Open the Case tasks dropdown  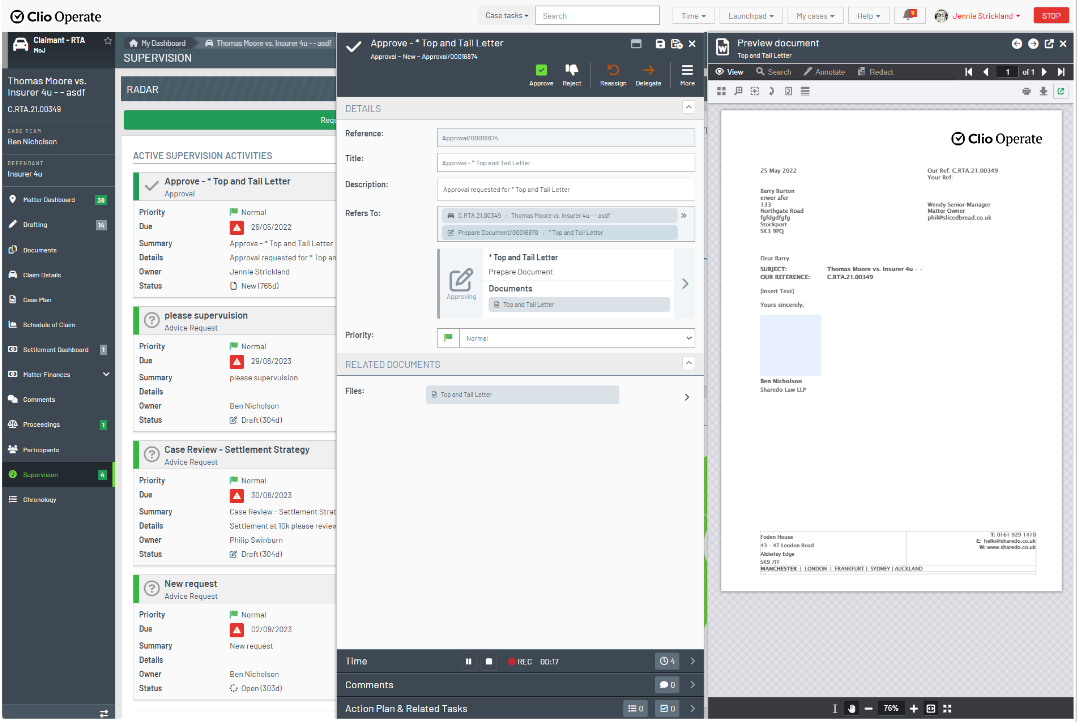click(506, 16)
